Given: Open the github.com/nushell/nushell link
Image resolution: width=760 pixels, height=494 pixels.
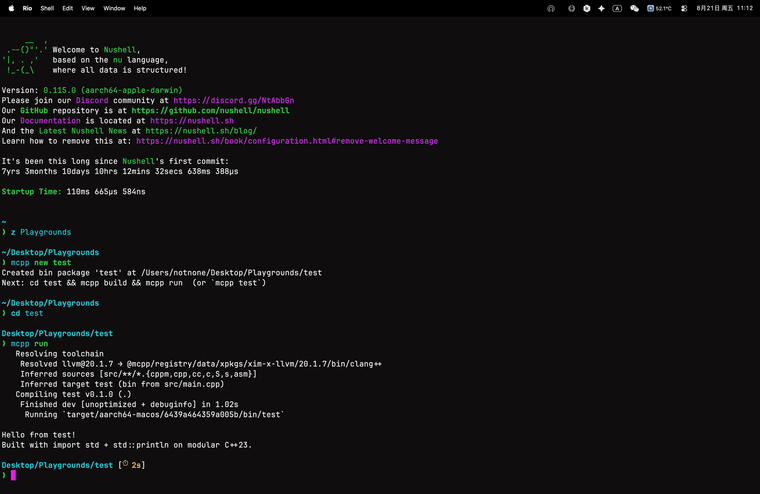Looking at the screenshot, I should click(210, 111).
